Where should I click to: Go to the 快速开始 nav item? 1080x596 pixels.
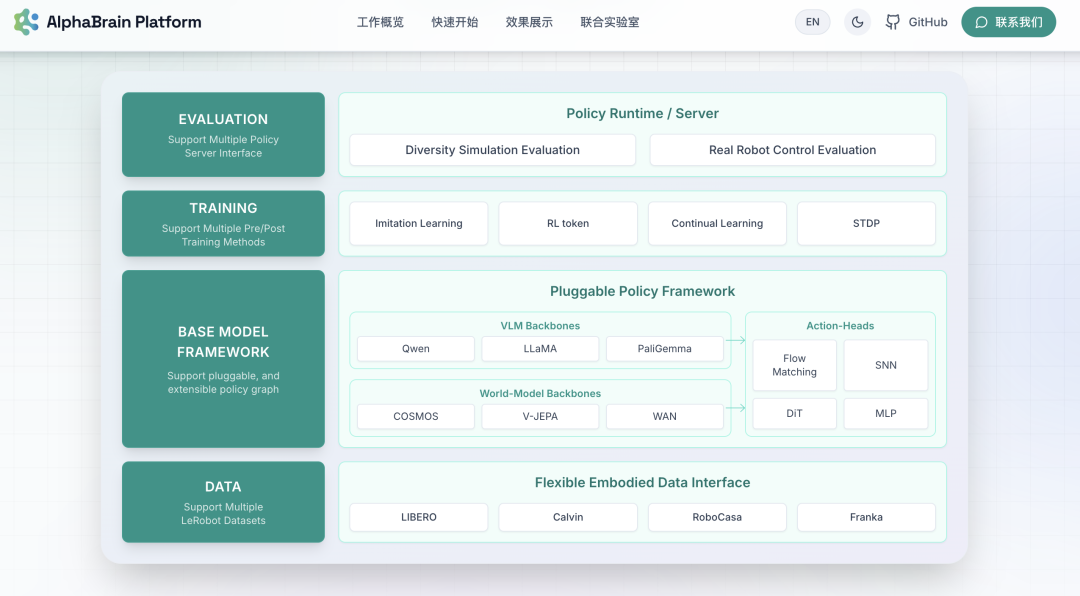click(x=455, y=22)
